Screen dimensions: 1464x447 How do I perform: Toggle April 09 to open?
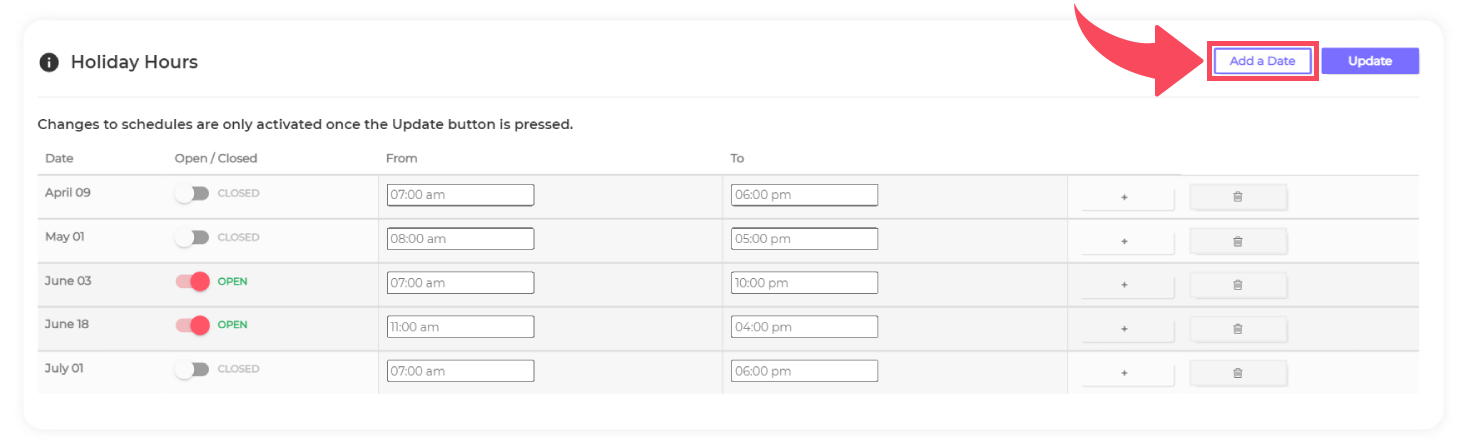(191, 194)
